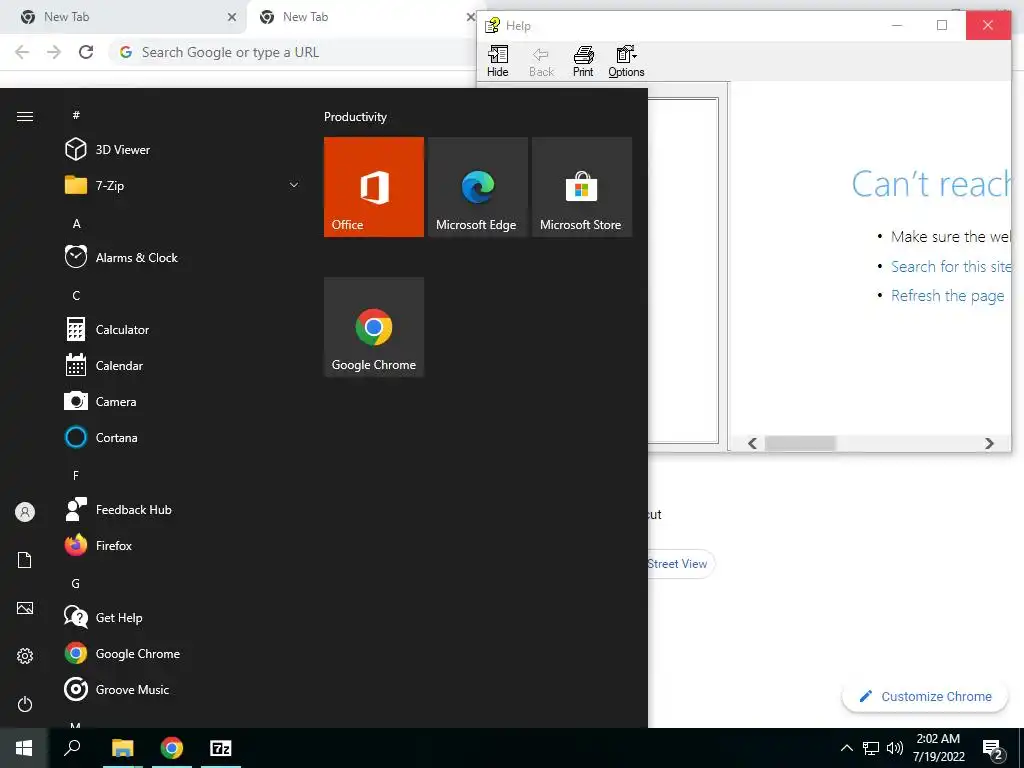The width and height of the screenshot is (1024, 768).
Task: Click the Google Chrome tile
Action: [374, 327]
